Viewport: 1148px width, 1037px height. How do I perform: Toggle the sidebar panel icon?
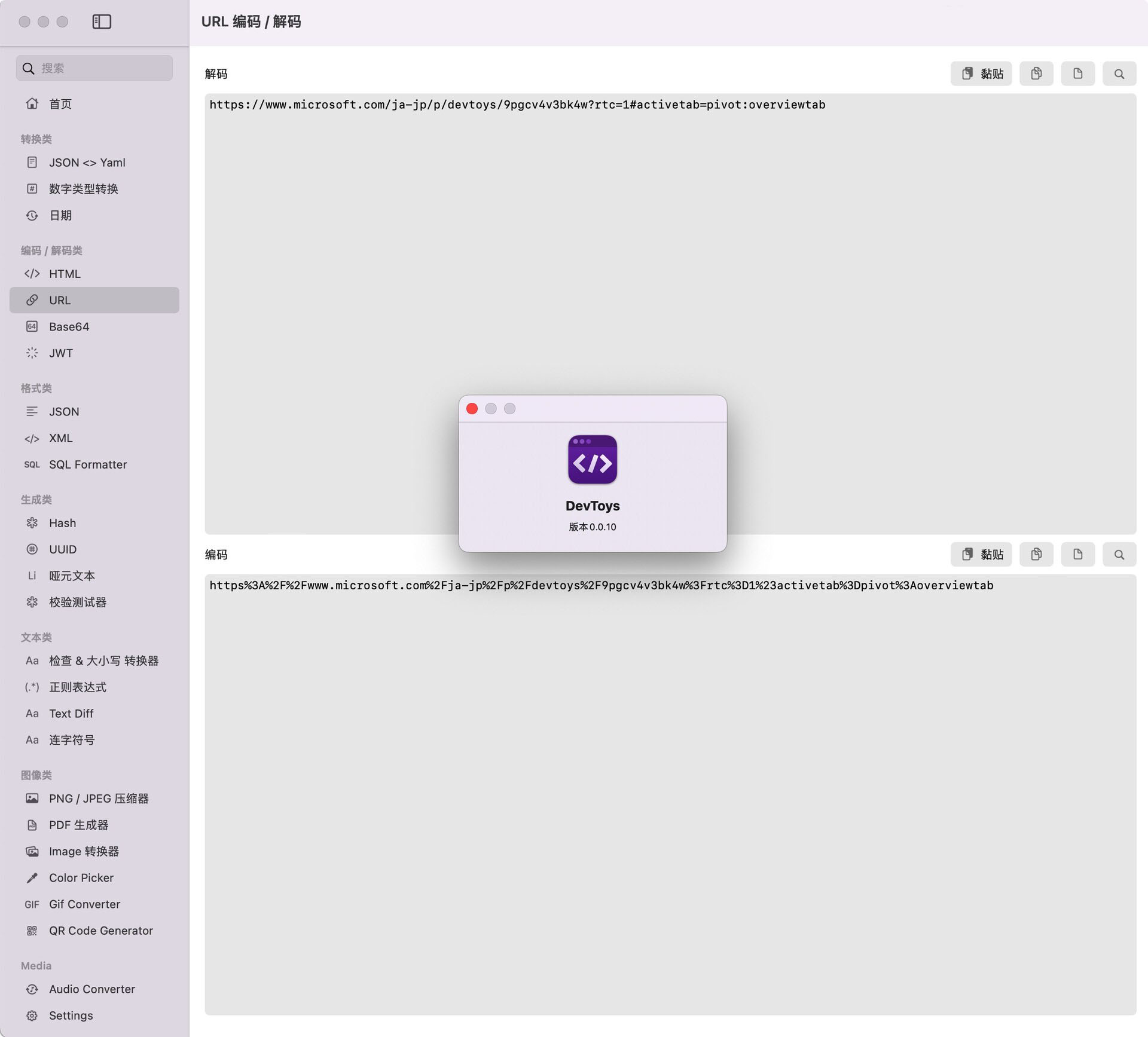click(x=102, y=22)
